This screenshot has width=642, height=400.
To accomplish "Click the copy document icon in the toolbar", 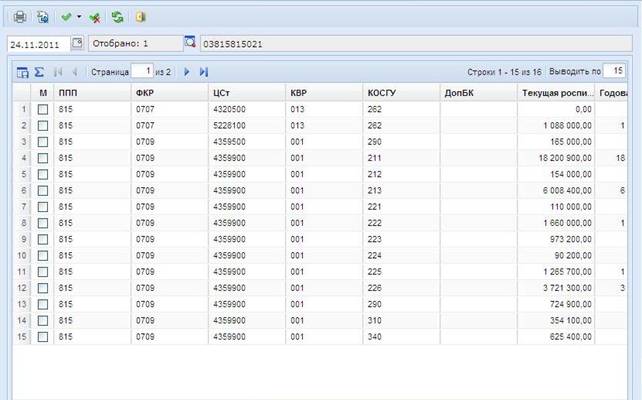I will point(42,17).
